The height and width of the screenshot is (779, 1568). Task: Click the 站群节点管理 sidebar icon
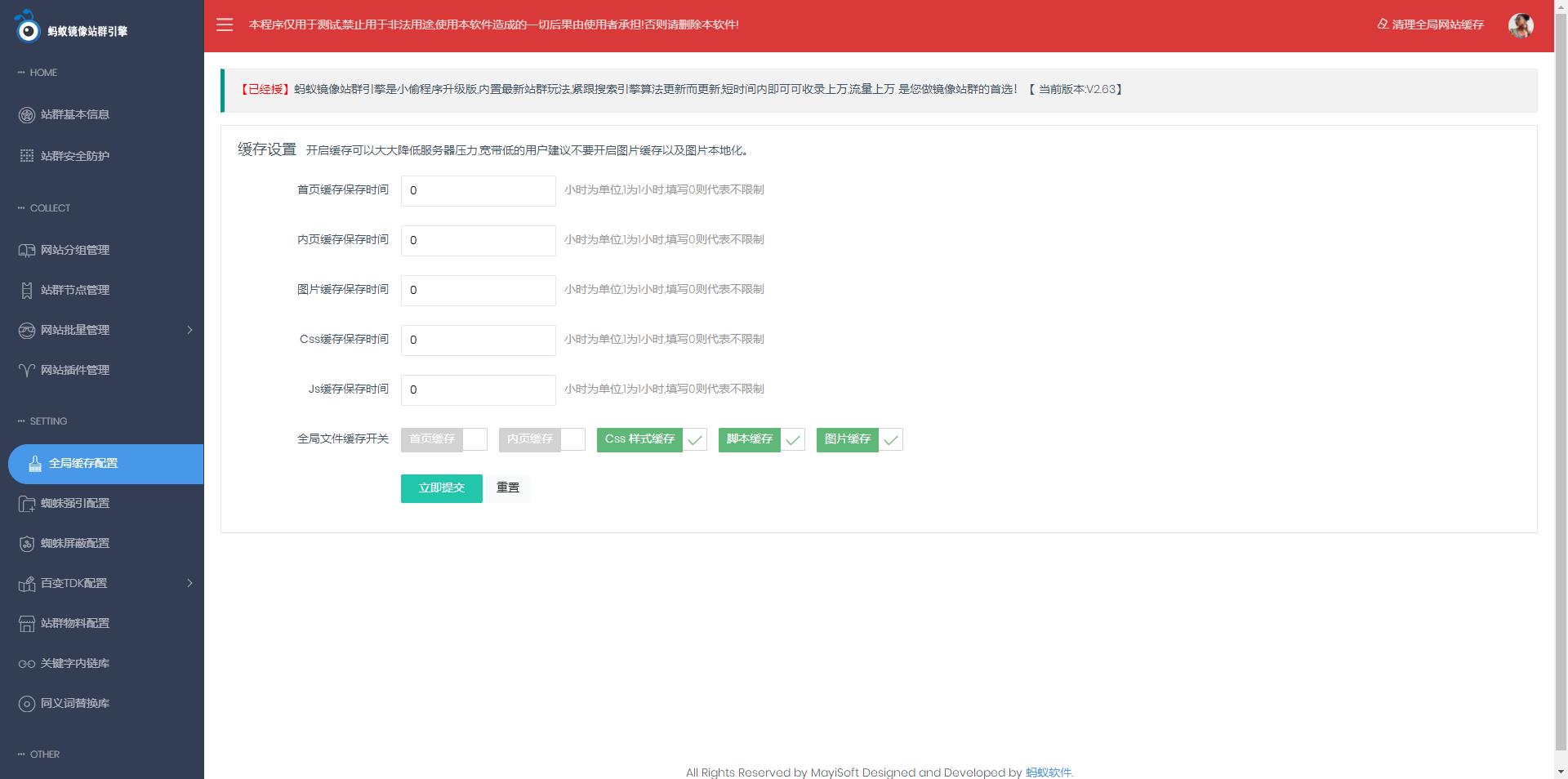[27, 291]
